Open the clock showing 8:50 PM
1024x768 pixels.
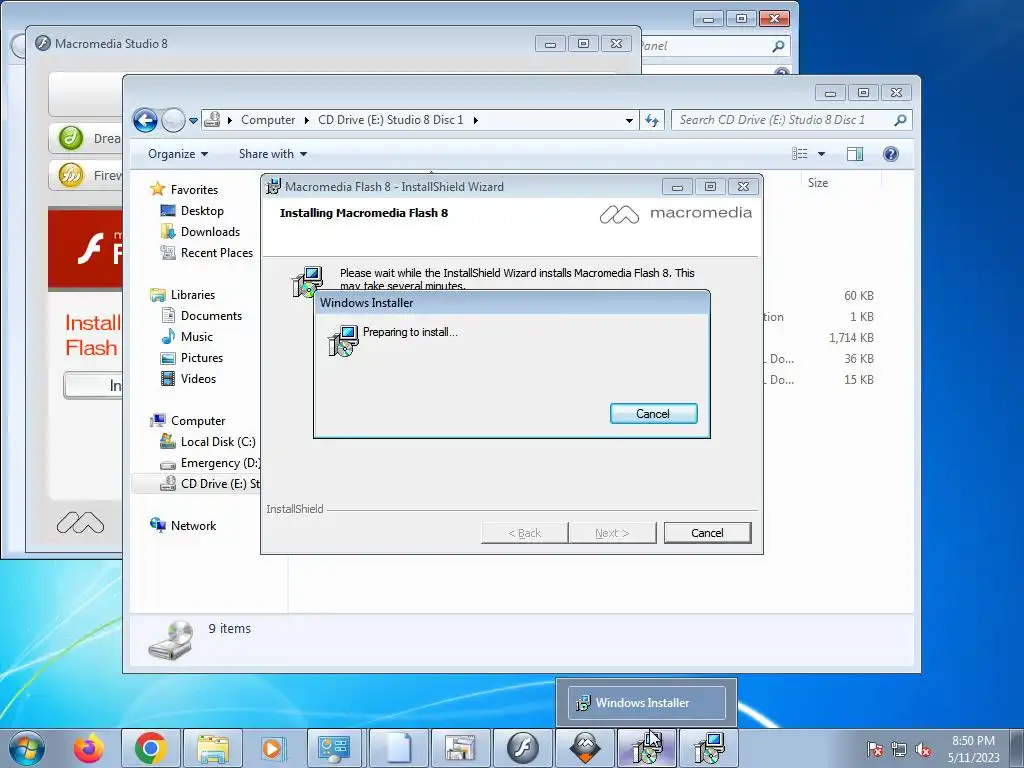tap(973, 748)
